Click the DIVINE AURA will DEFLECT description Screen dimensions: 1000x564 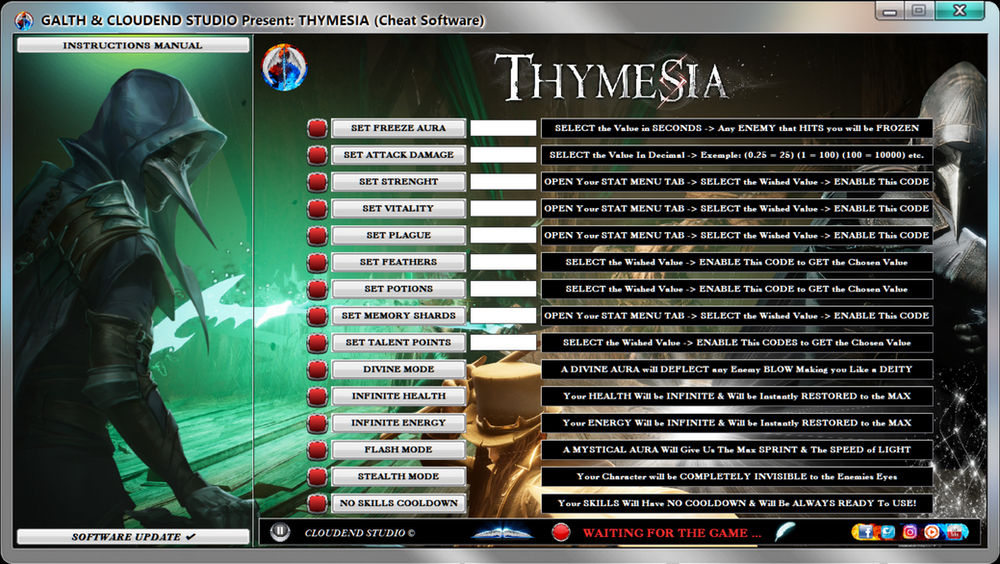click(737, 369)
